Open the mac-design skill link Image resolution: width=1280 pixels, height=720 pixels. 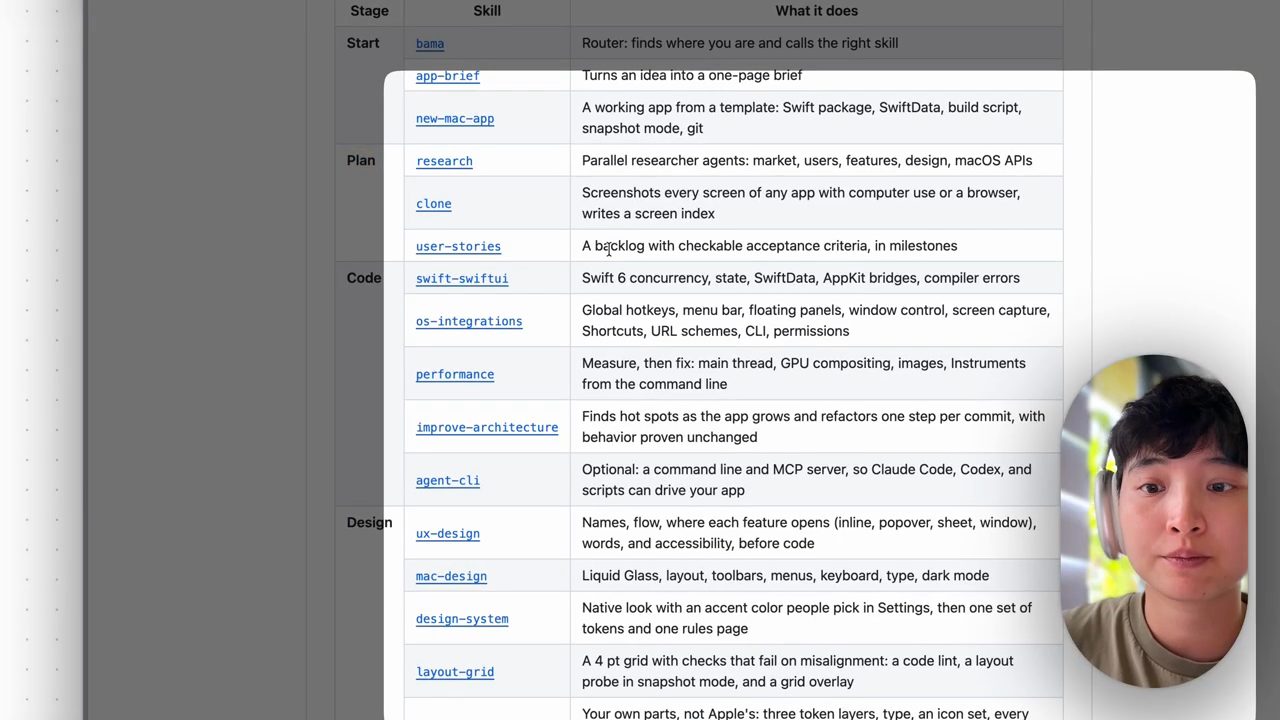(451, 576)
